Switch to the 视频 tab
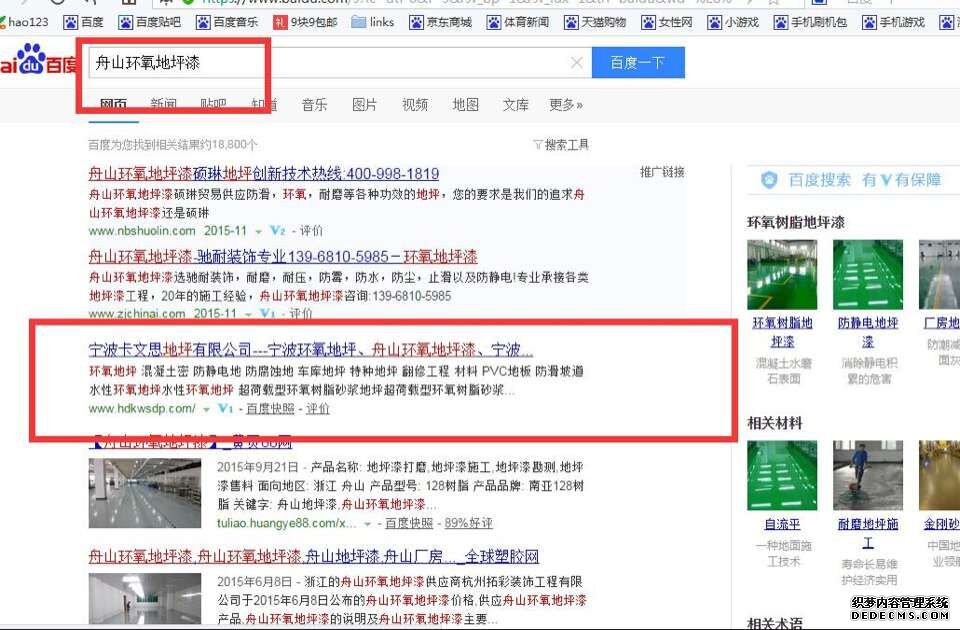The height and width of the screenshot is (630, 960). pyautogui.click(x=415, y=105)
